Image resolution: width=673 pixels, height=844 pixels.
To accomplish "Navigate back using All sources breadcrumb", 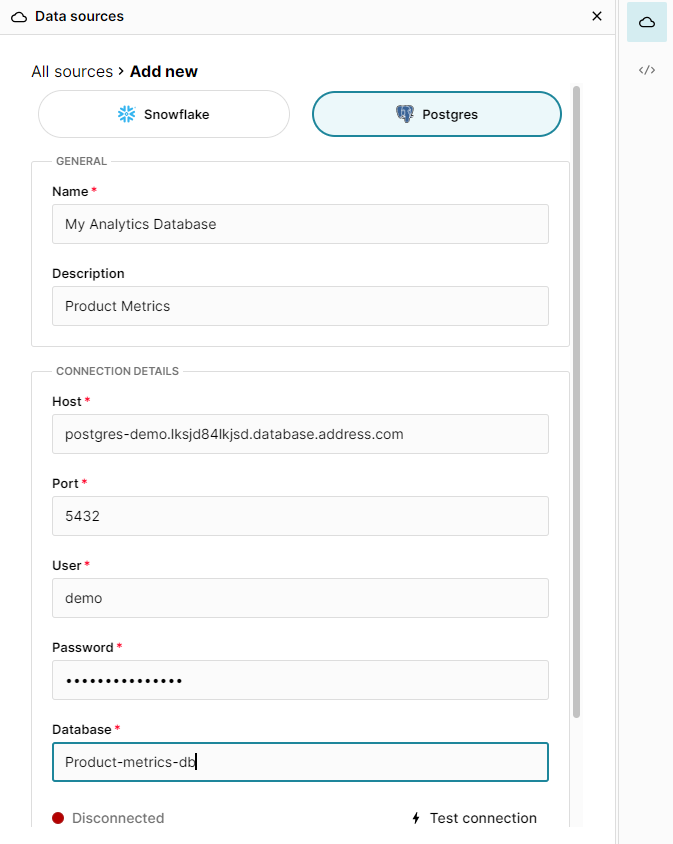I will [x=71, y=71].
